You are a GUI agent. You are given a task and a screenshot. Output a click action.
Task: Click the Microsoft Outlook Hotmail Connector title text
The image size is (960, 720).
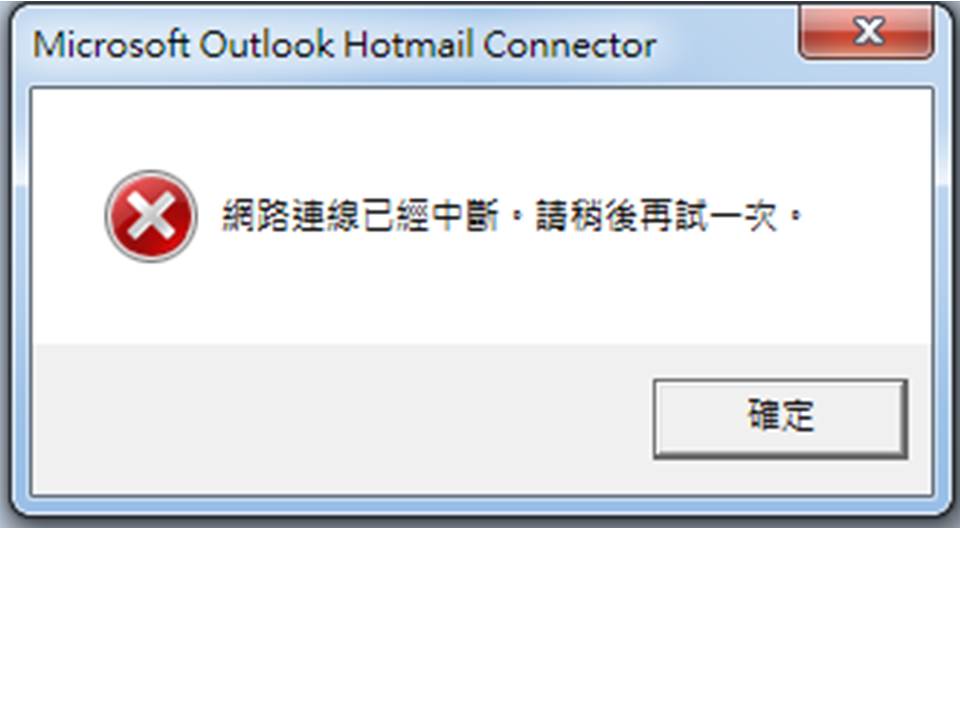coord(344,44)
